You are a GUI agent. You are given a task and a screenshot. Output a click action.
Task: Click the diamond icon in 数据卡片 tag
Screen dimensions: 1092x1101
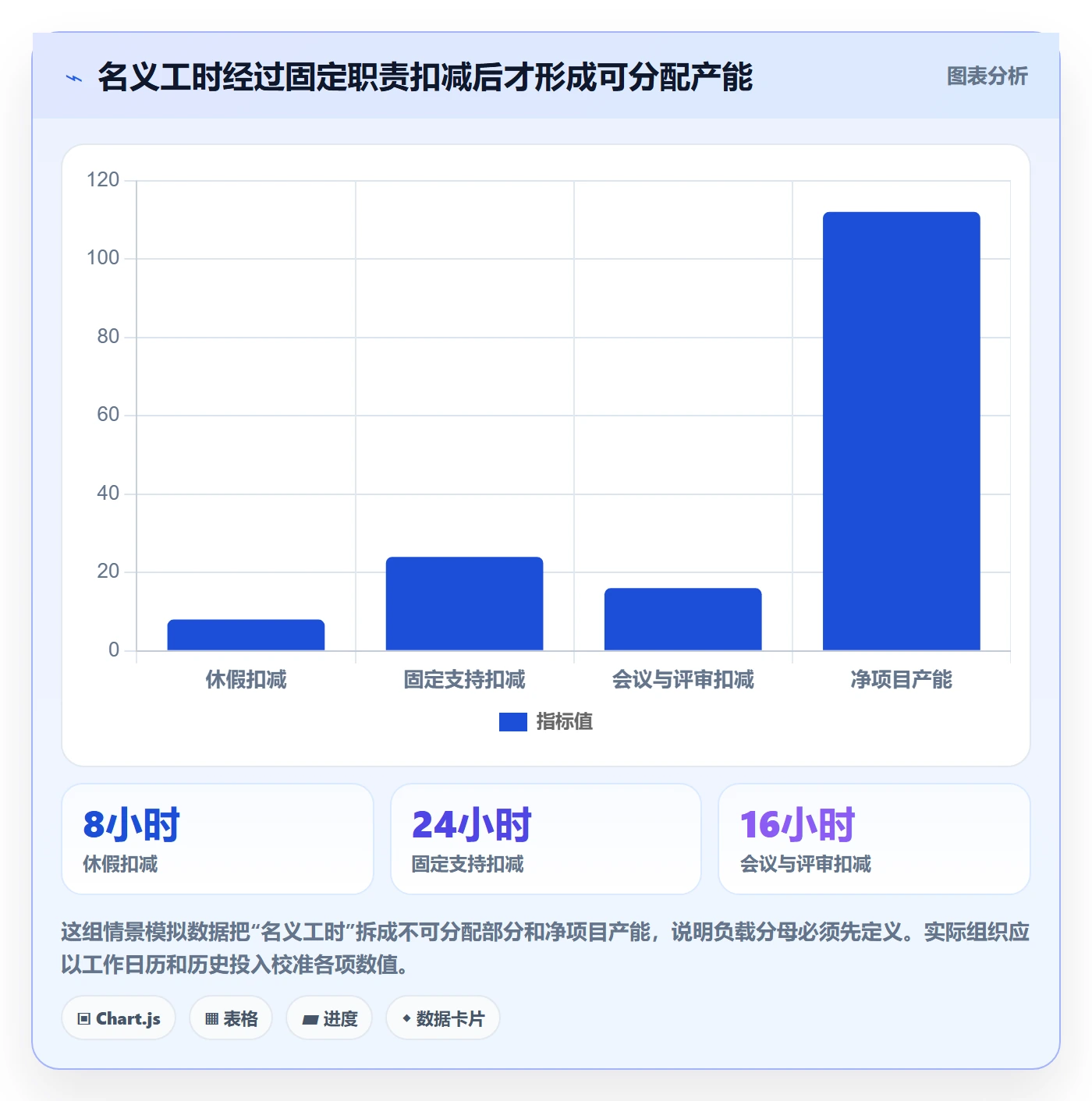click(x=406, y=1018)
